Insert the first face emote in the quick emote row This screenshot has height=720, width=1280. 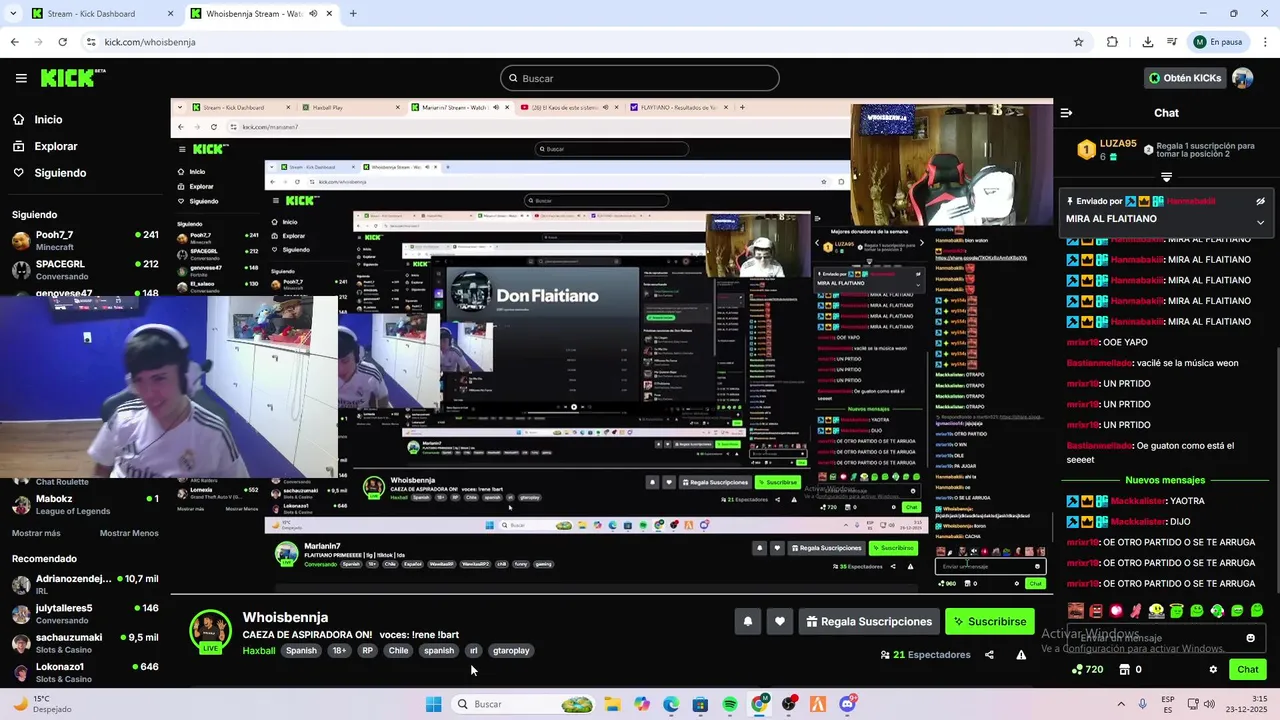(1076, 610)
